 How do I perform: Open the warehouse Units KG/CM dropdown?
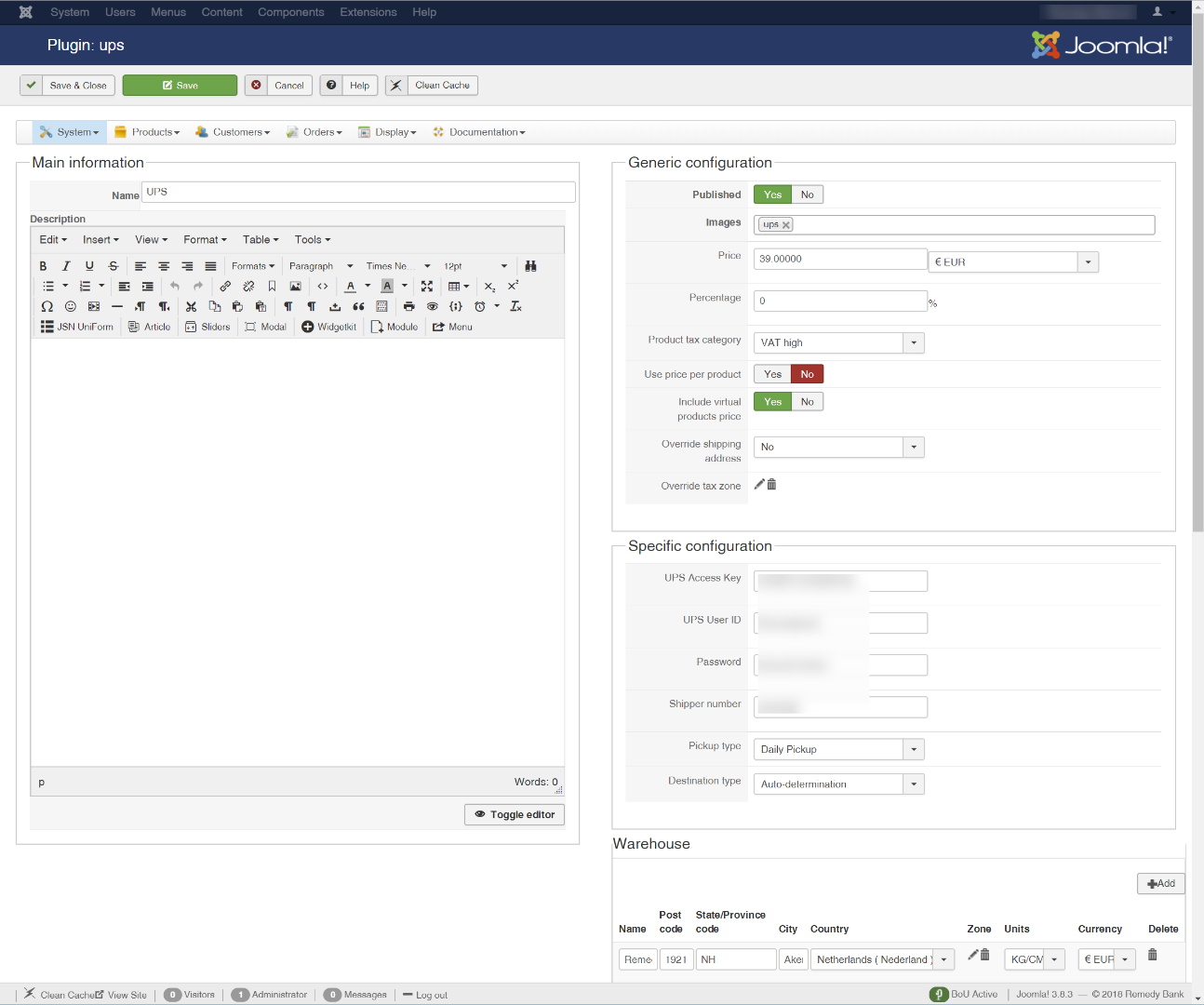coord(1035,959)
